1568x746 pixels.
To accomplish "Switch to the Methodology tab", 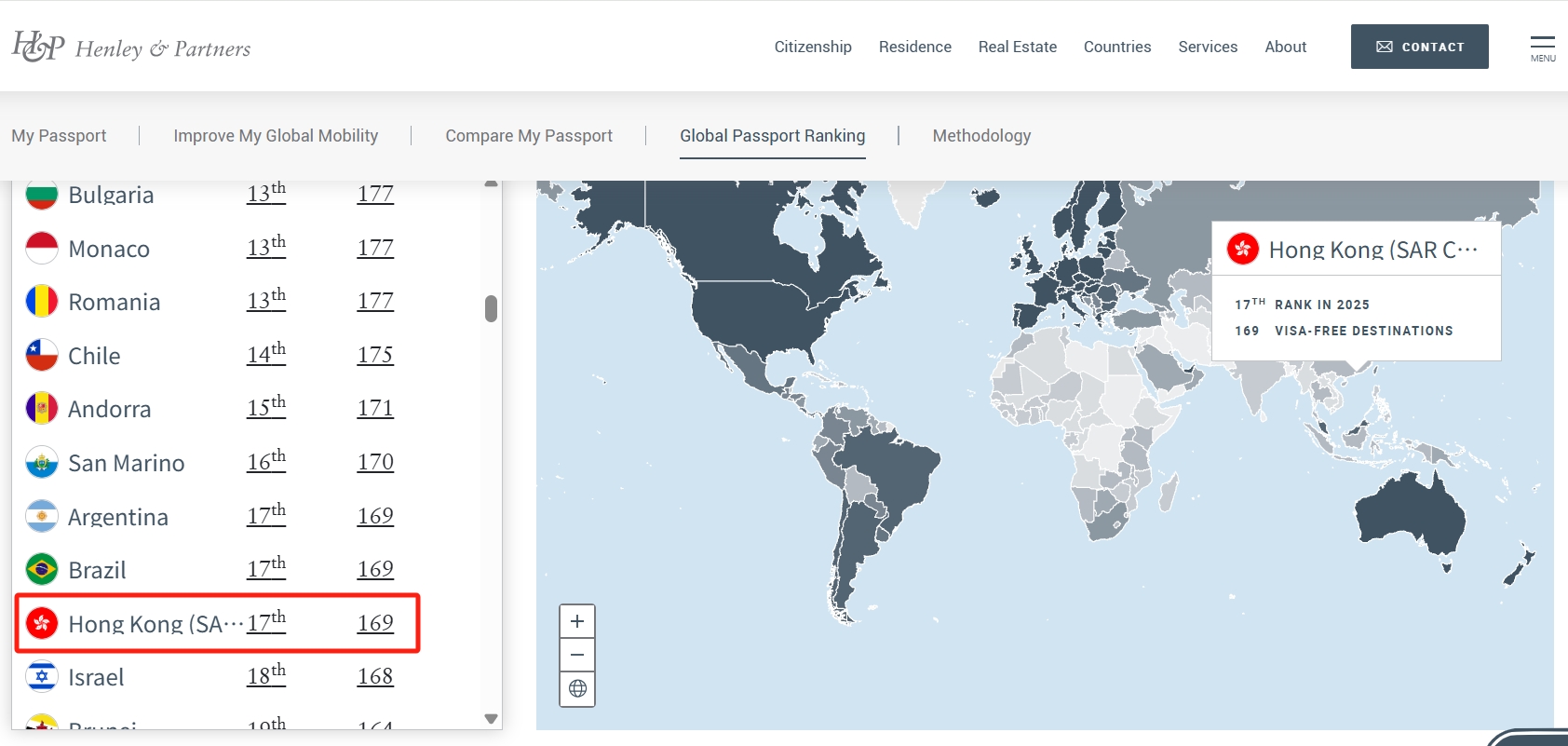I will (981, 136).
